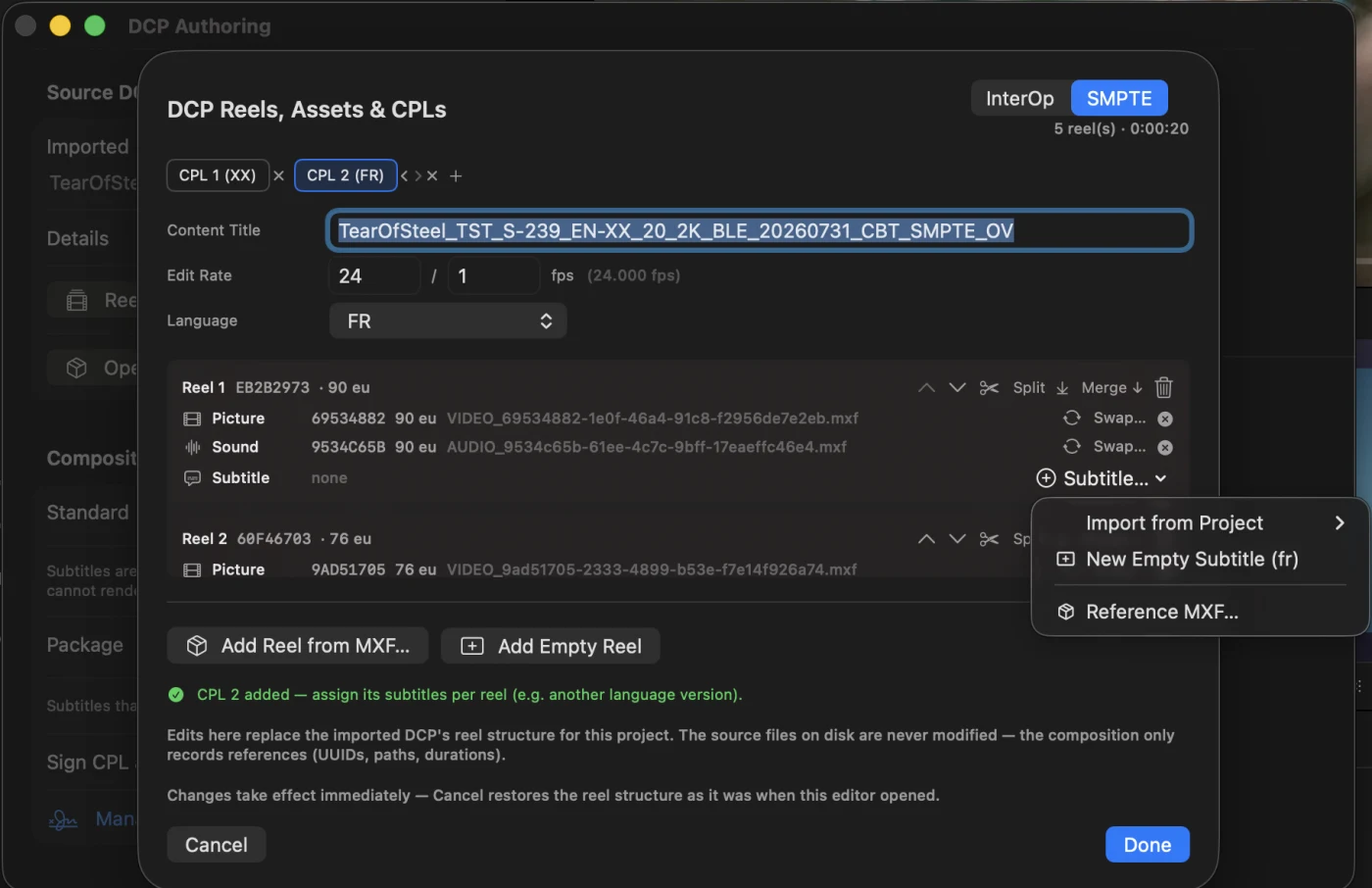This screenshot has width=1372, height=888.
Task: Click the scissors icon on Reel 2
Action: (989, 539)
